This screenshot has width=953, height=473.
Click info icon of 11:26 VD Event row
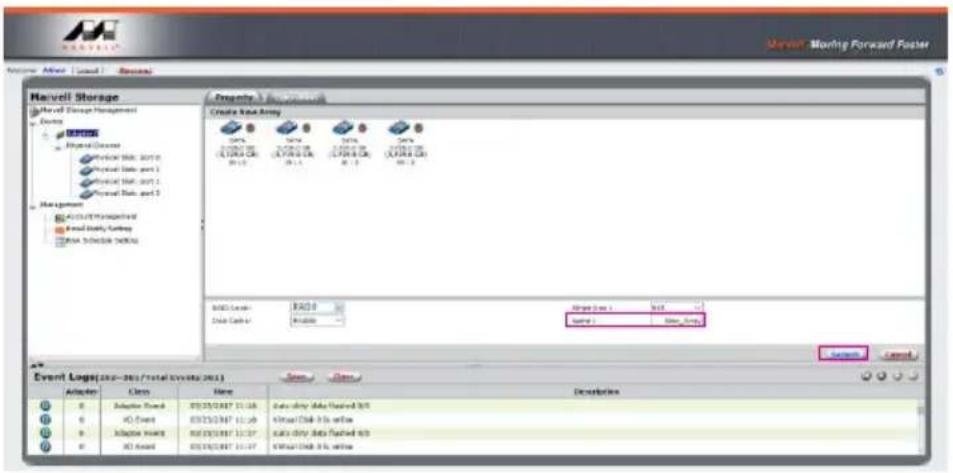(46, 419)
